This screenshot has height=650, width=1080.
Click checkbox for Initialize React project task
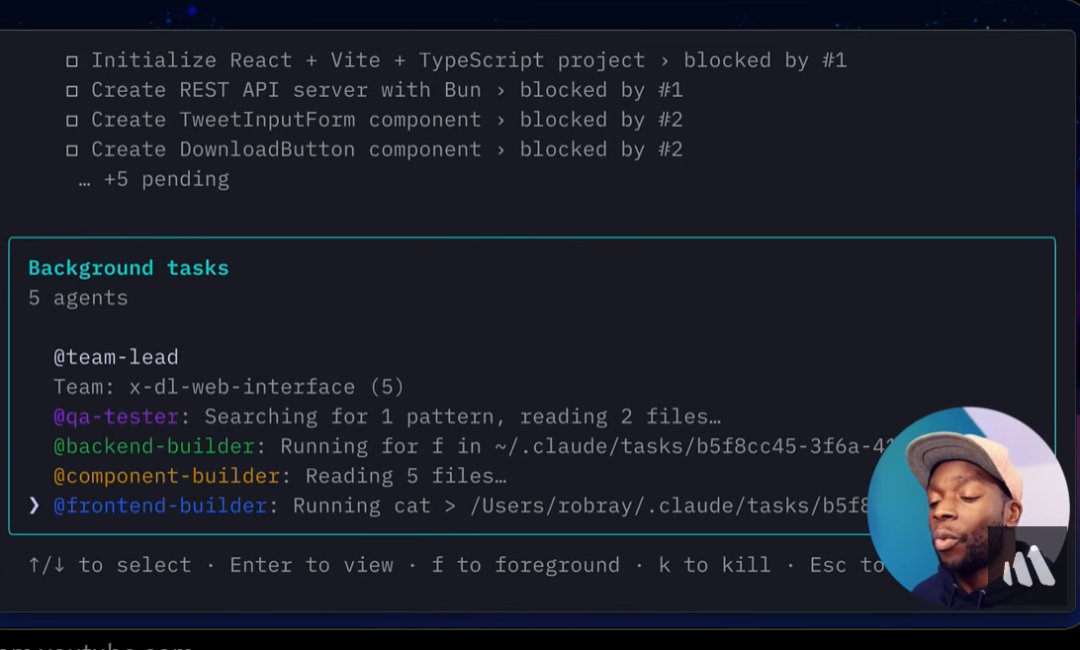tap(72, 61)
